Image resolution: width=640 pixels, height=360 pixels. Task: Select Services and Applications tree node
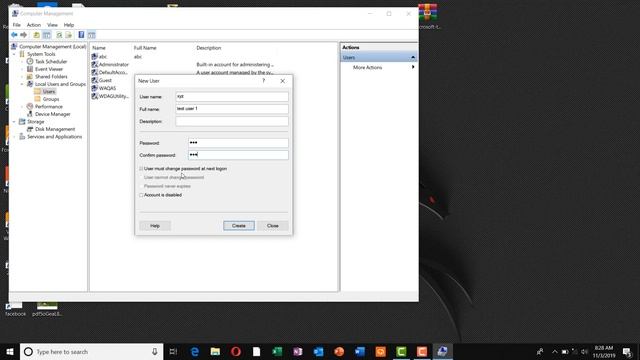click(x=54, y=137)
